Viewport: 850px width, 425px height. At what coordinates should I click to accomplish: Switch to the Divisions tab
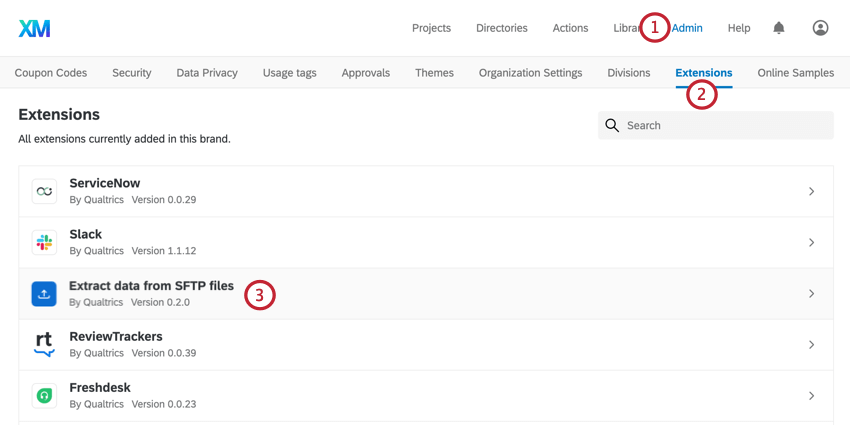[x=629, y=73]
